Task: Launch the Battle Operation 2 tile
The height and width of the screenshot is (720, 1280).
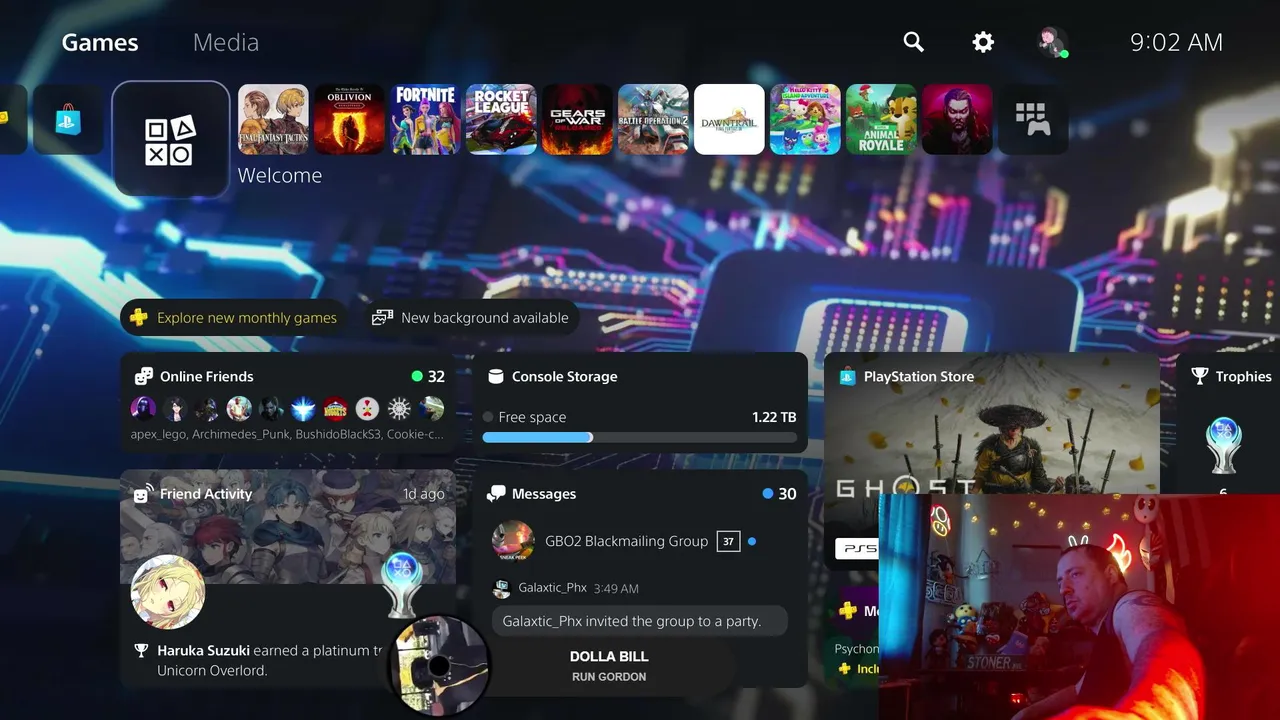Action: [653, 119]
